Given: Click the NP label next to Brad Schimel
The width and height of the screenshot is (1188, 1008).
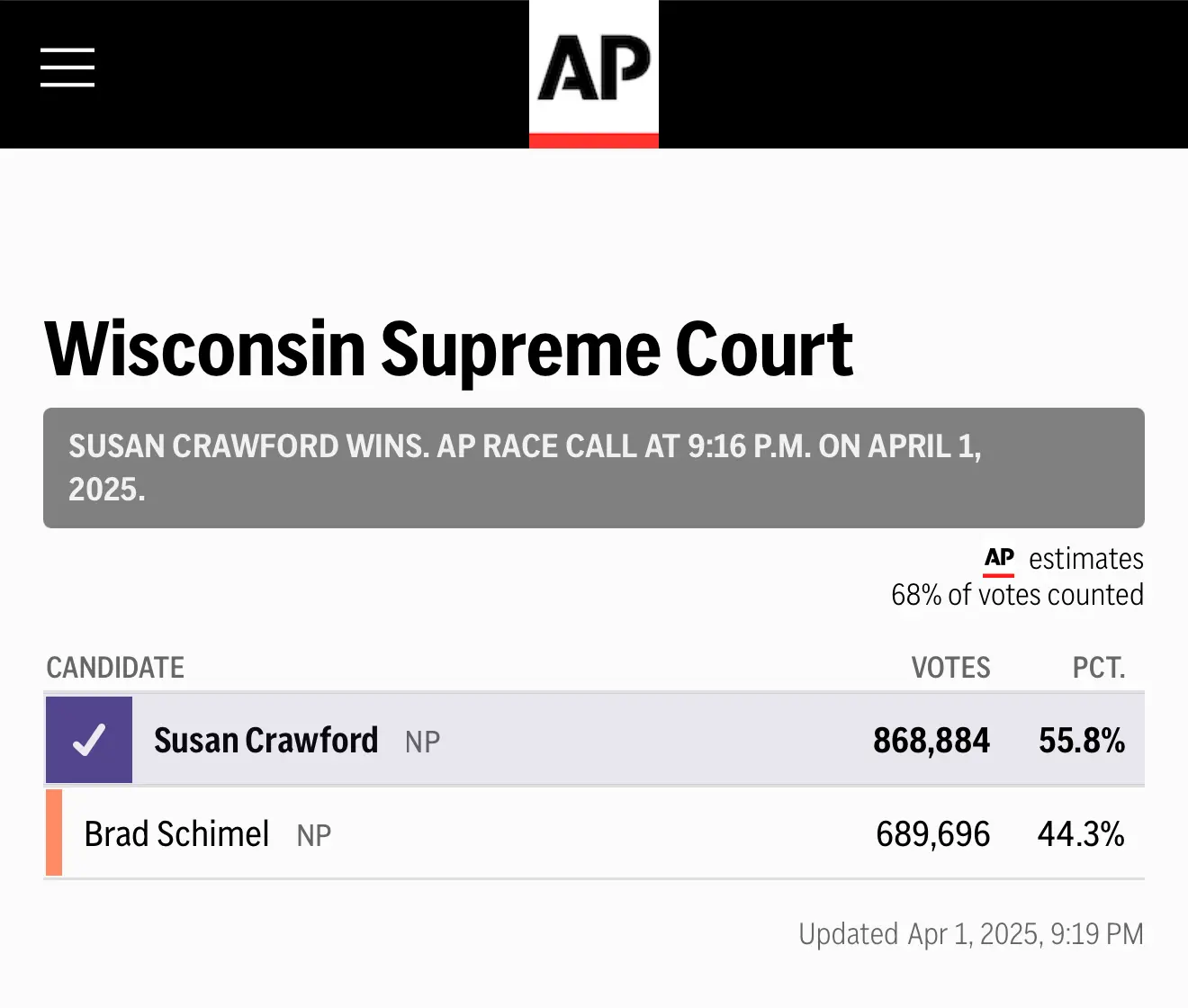Looking at the screenshot, I should [x=314, y=836].
